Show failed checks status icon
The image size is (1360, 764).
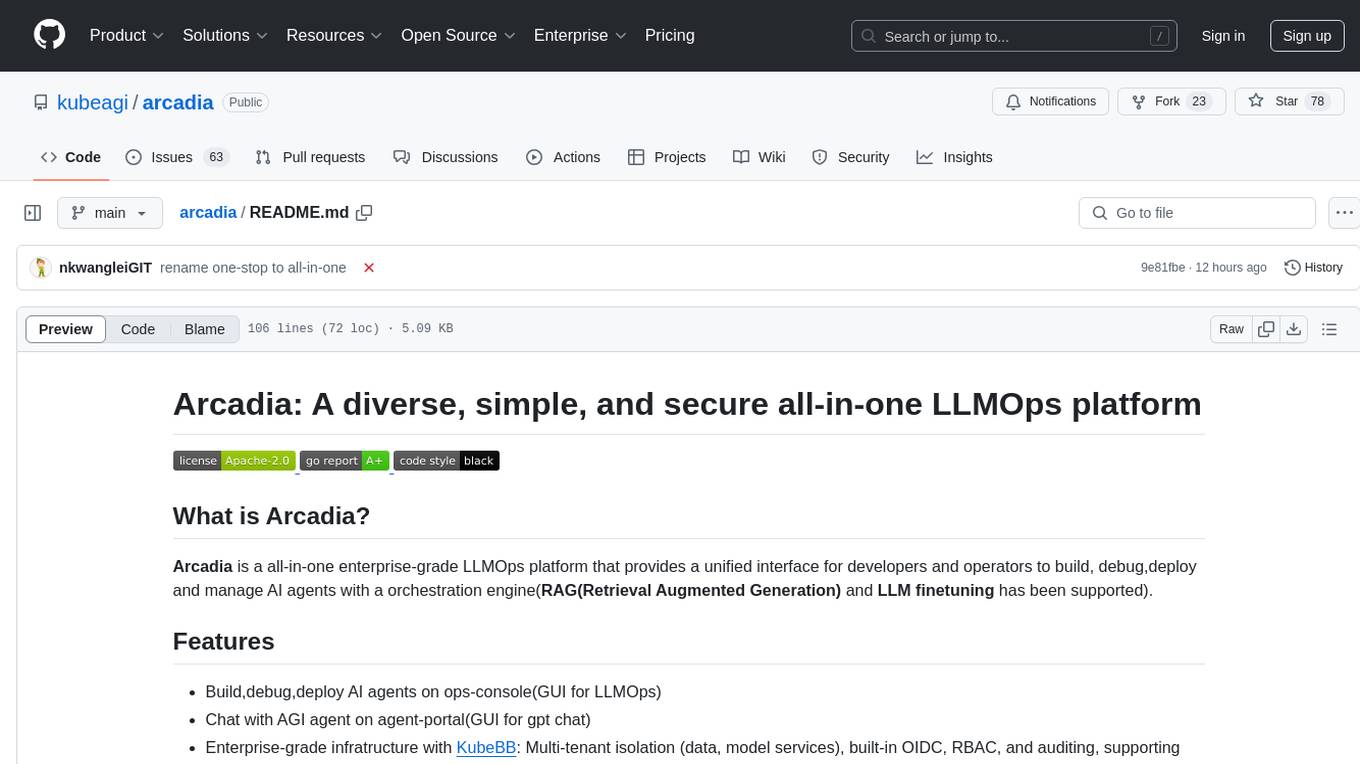[369, 268]
